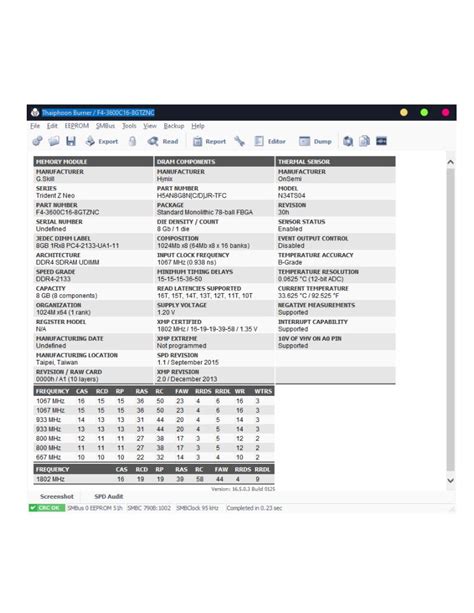474x613 pixels.
Task: Click the G.Skill manufacturer value
Action: tap(45, 179)
